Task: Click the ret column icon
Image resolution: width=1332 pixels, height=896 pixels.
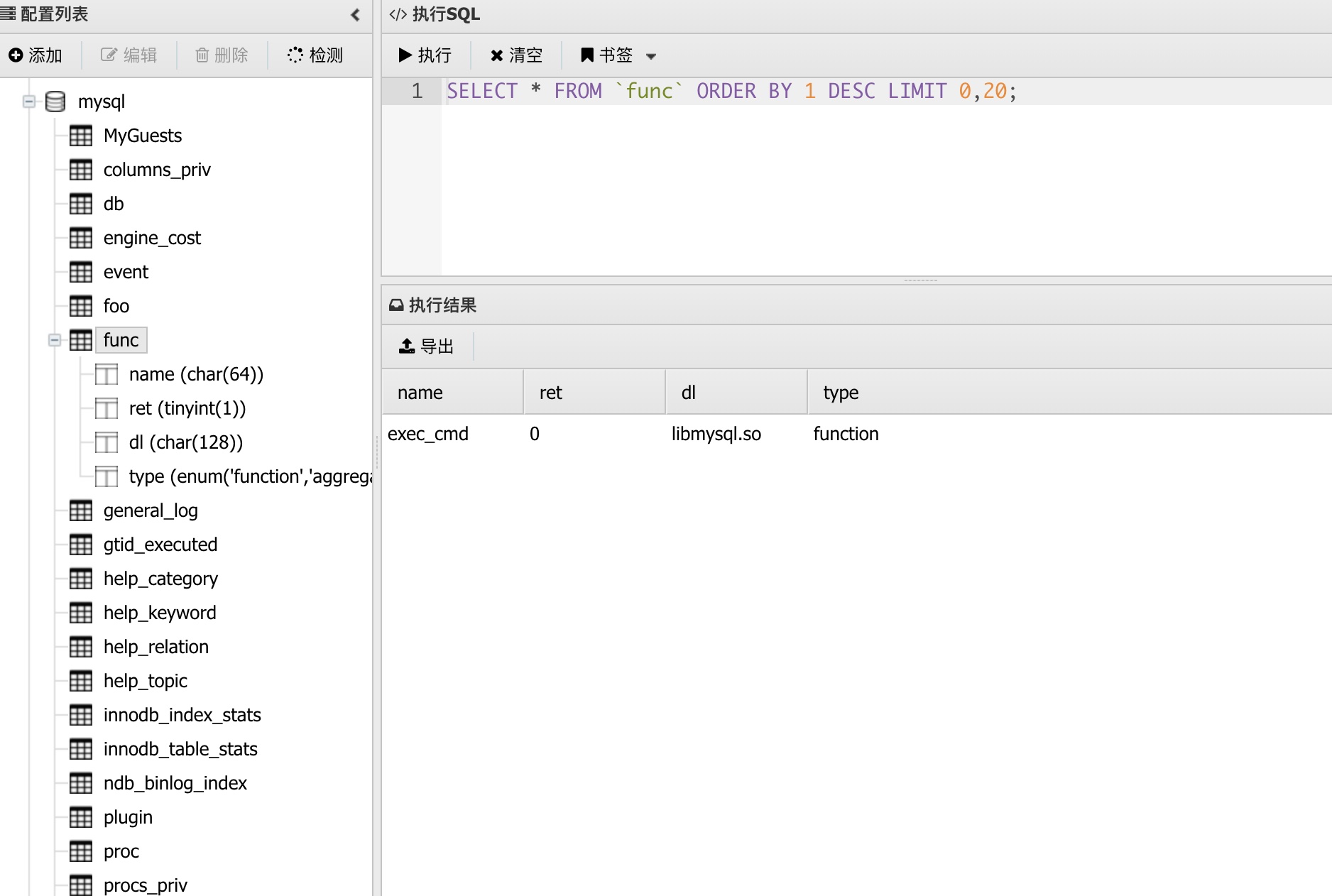Action: 107,408
